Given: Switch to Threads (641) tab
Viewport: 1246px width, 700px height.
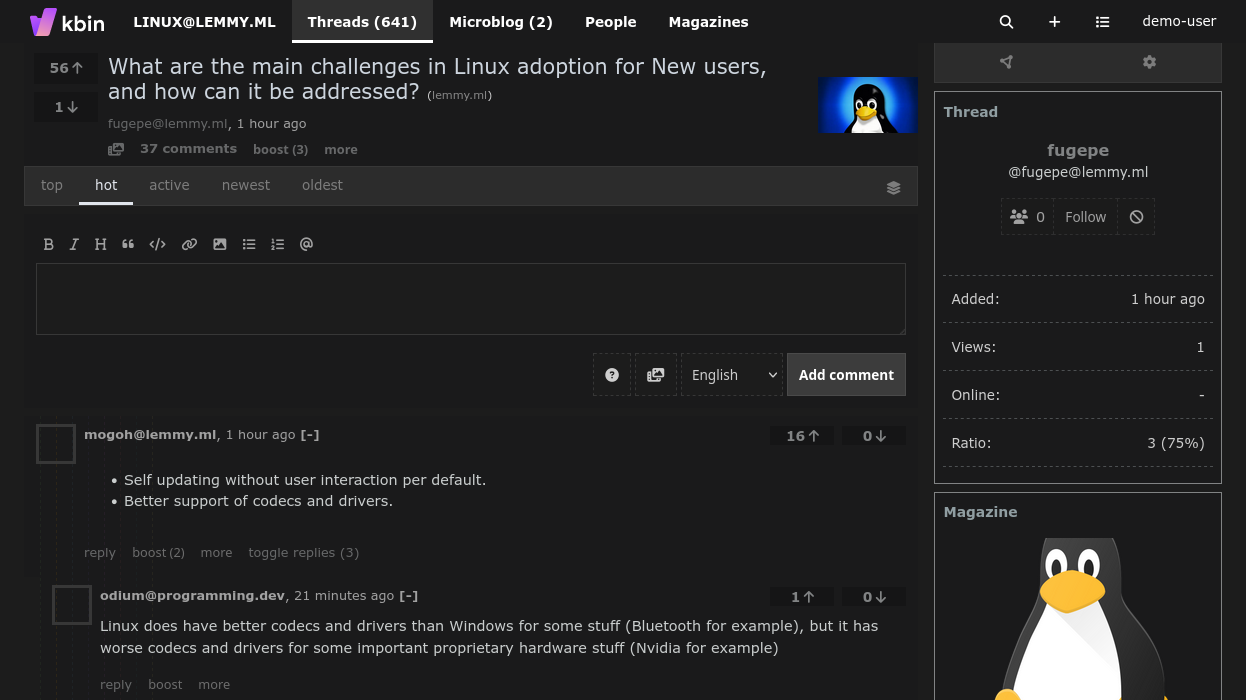Looking at the screenshot, I should (x=362, y=22).
